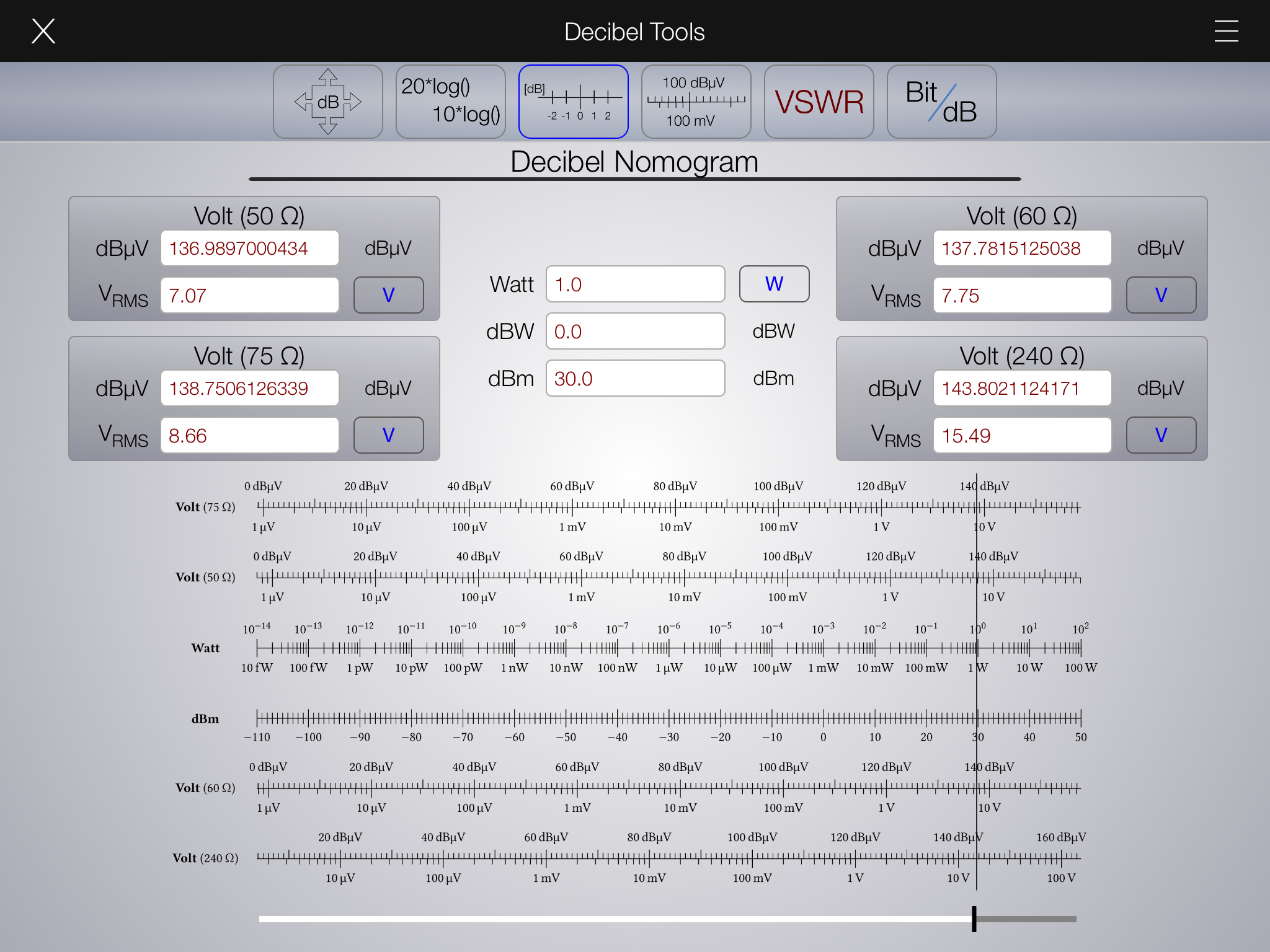This screenshot has height=952, width=1270.
Task: Edit the Watt value field
Action: pos(635,284)
